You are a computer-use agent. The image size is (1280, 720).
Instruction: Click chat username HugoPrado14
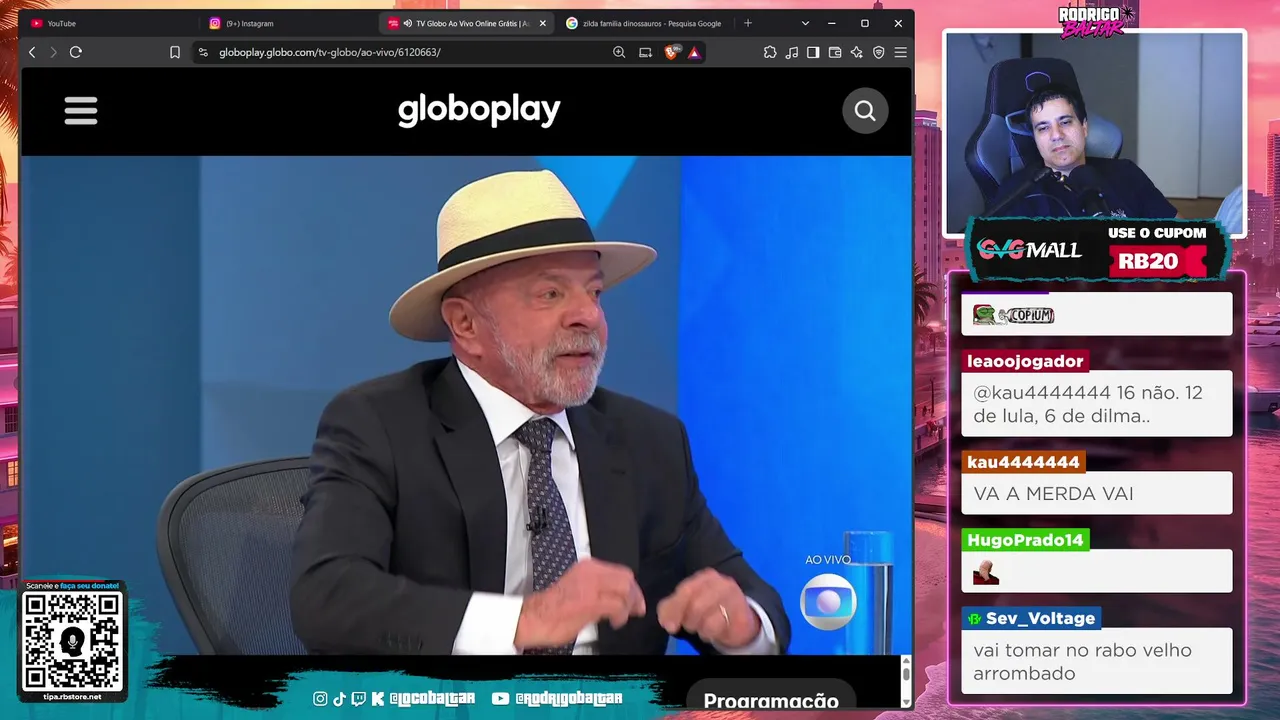(x=1025, y=540)
